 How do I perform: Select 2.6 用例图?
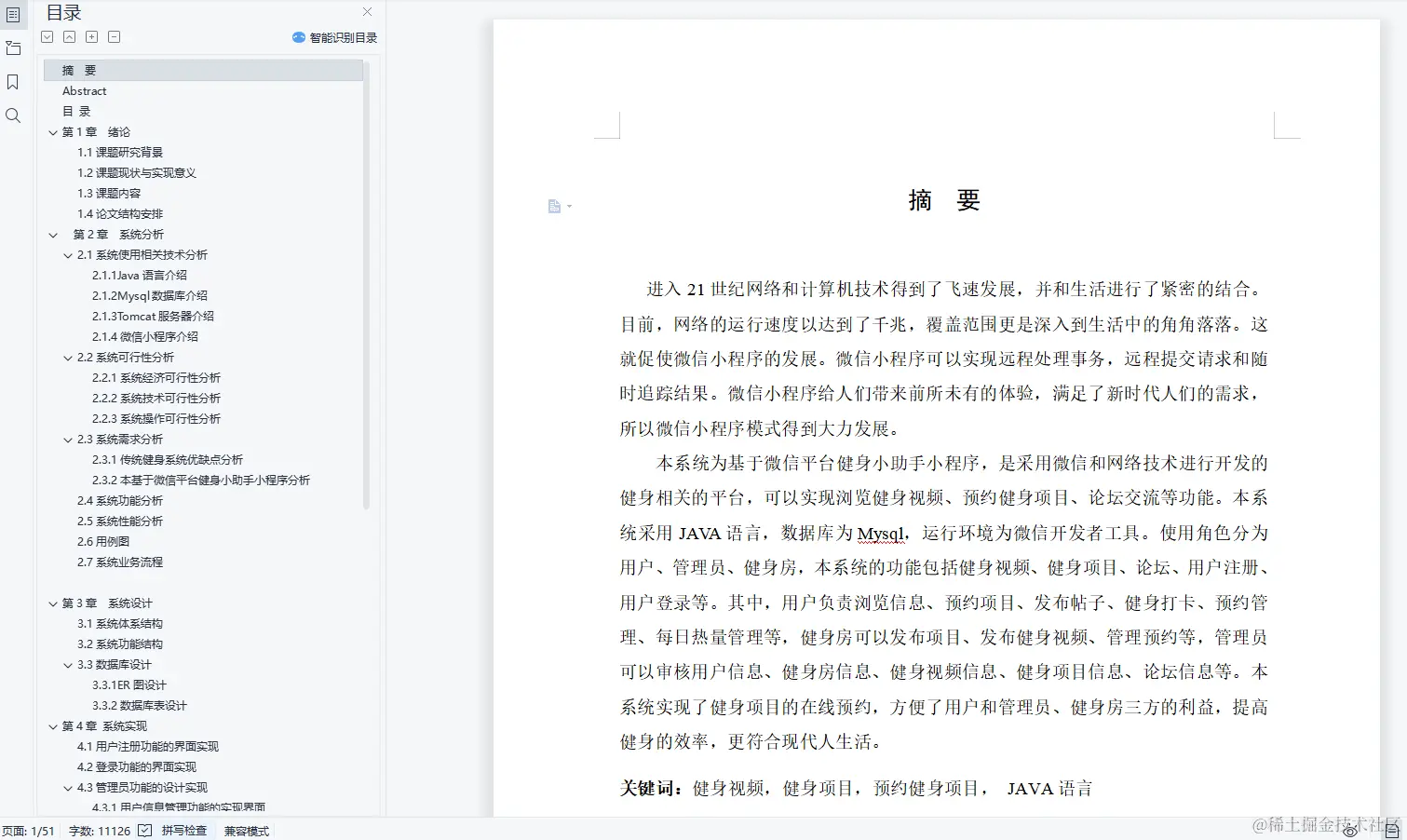[103, 542]
